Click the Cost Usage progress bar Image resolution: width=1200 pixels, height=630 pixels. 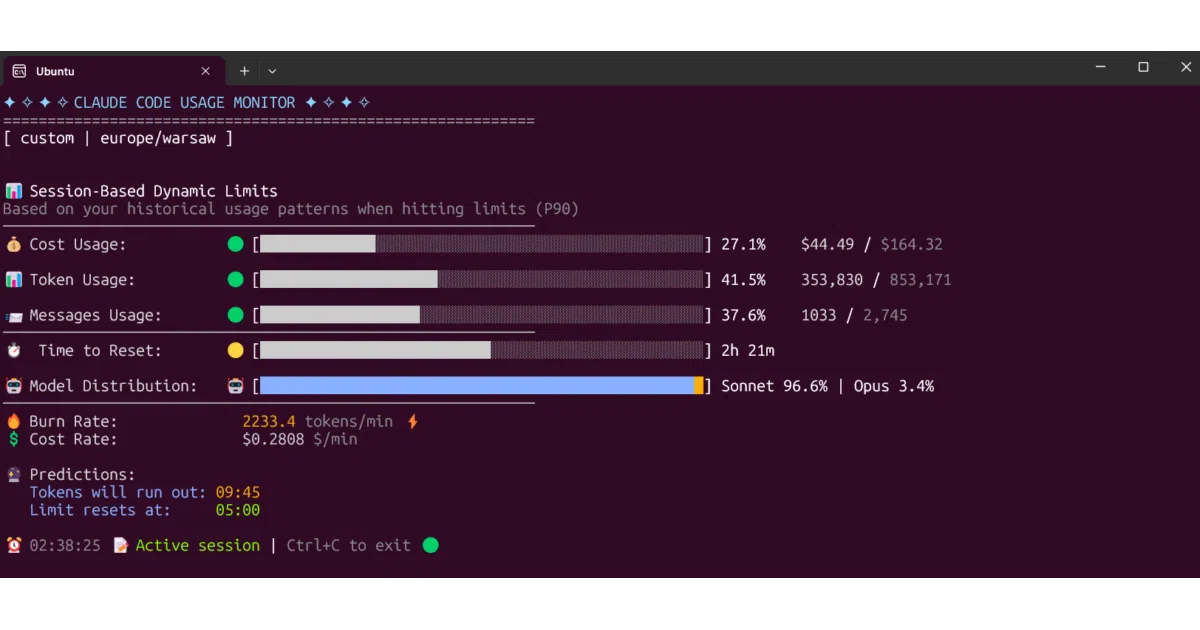tap(482, 244)
